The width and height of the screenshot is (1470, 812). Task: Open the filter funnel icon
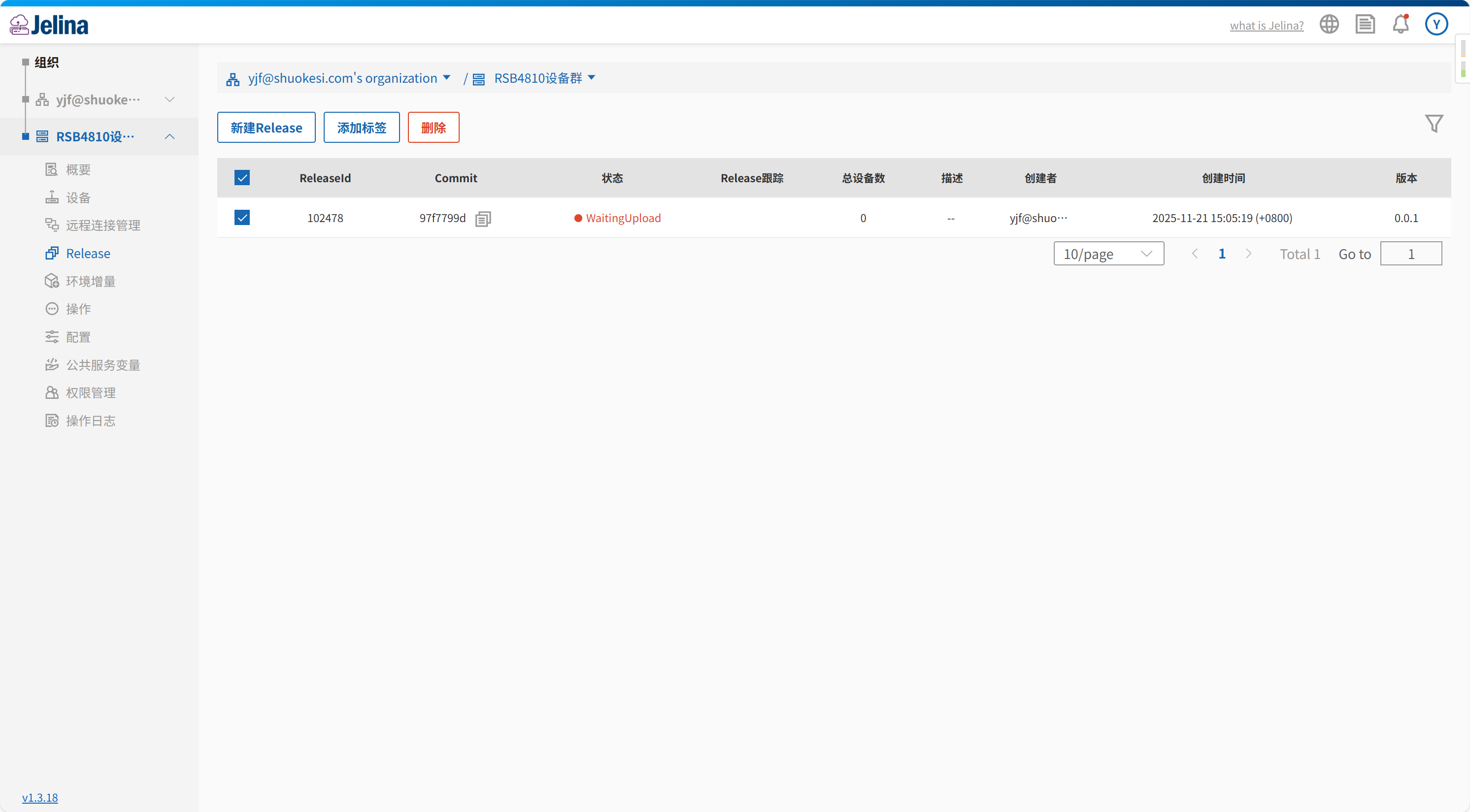point(1434,123)
